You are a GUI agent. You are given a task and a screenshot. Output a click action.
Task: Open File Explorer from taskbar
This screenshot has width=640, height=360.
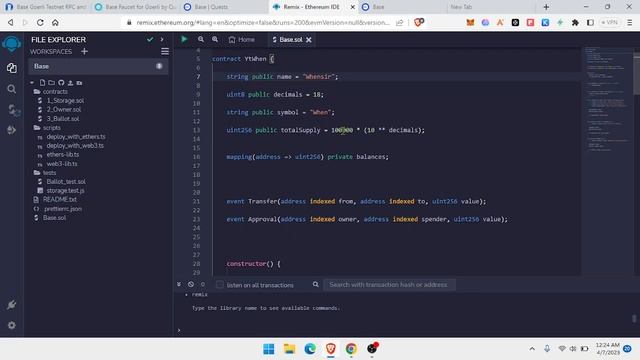[x=289, y=349]
